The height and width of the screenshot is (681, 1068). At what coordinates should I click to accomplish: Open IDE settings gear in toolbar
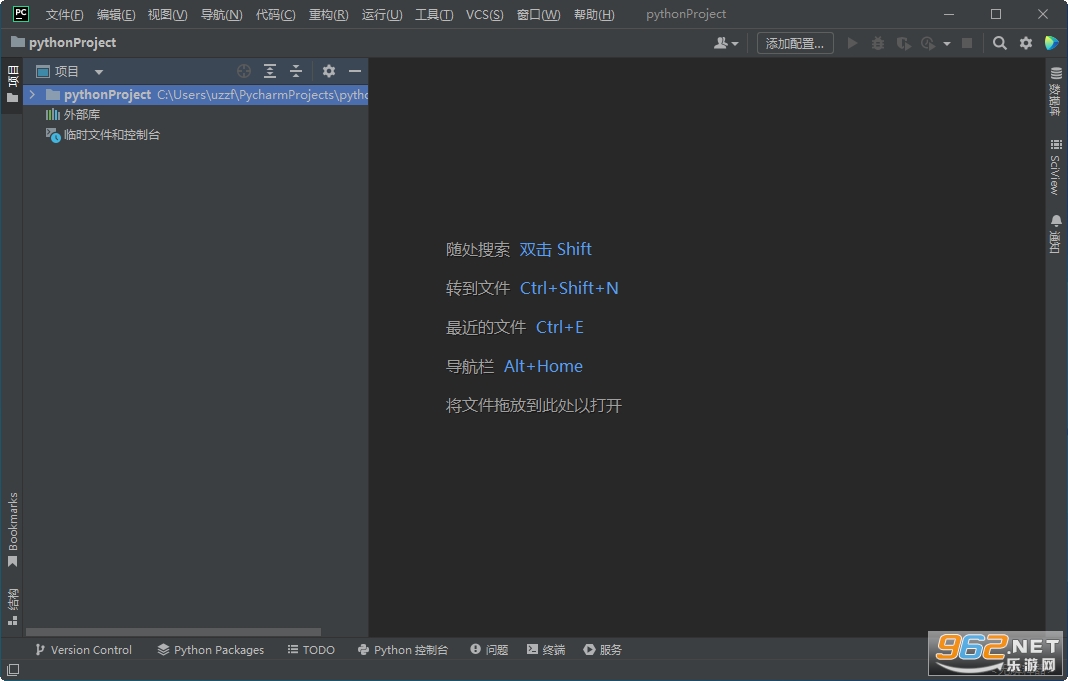[1026, 44]
